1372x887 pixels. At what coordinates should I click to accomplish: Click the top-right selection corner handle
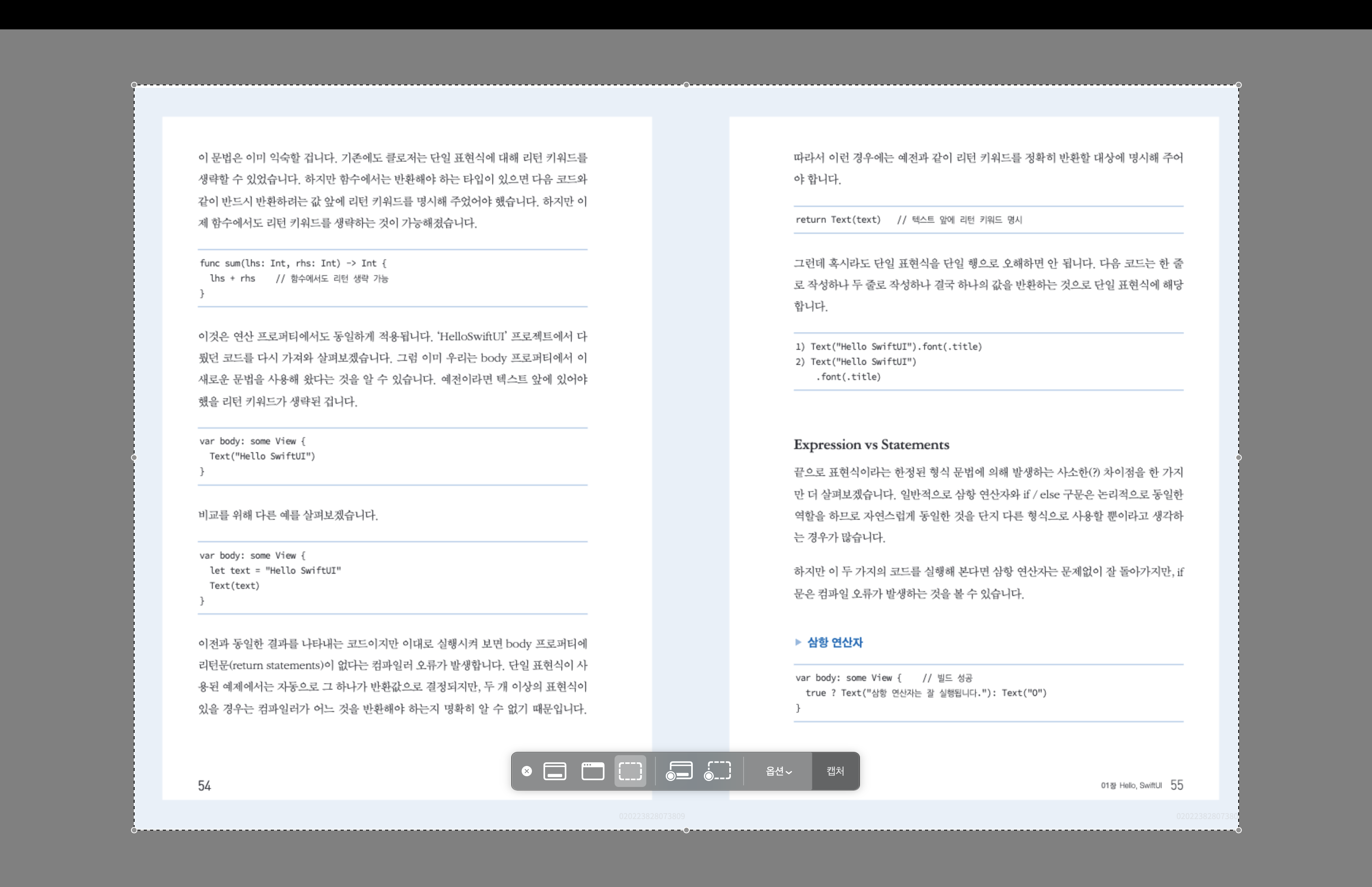point(1239,85)
